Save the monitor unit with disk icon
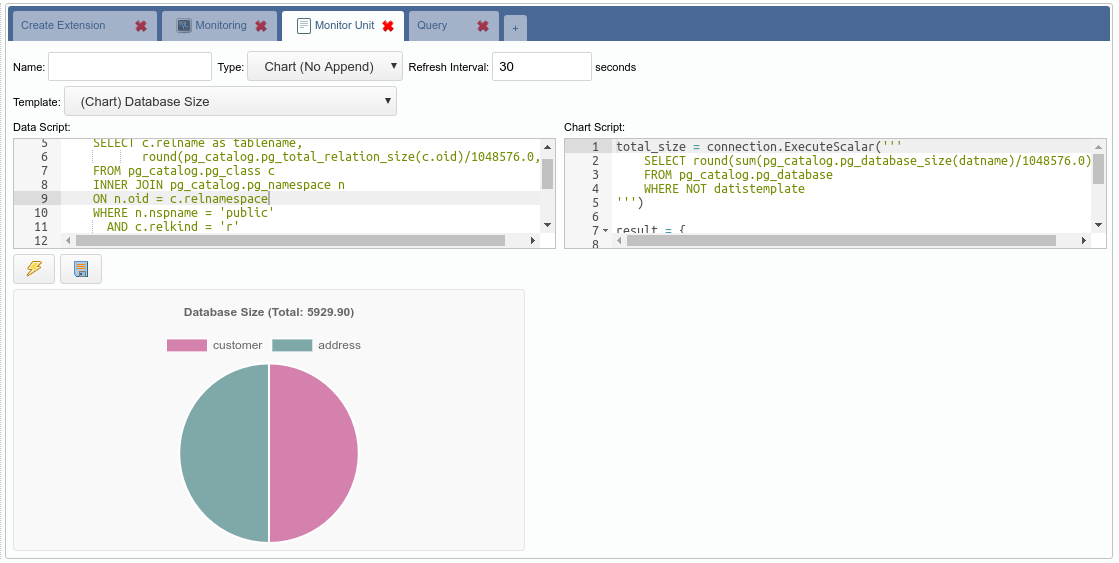The width and height of the screenshot is (1119, 563). coord(81,269)
